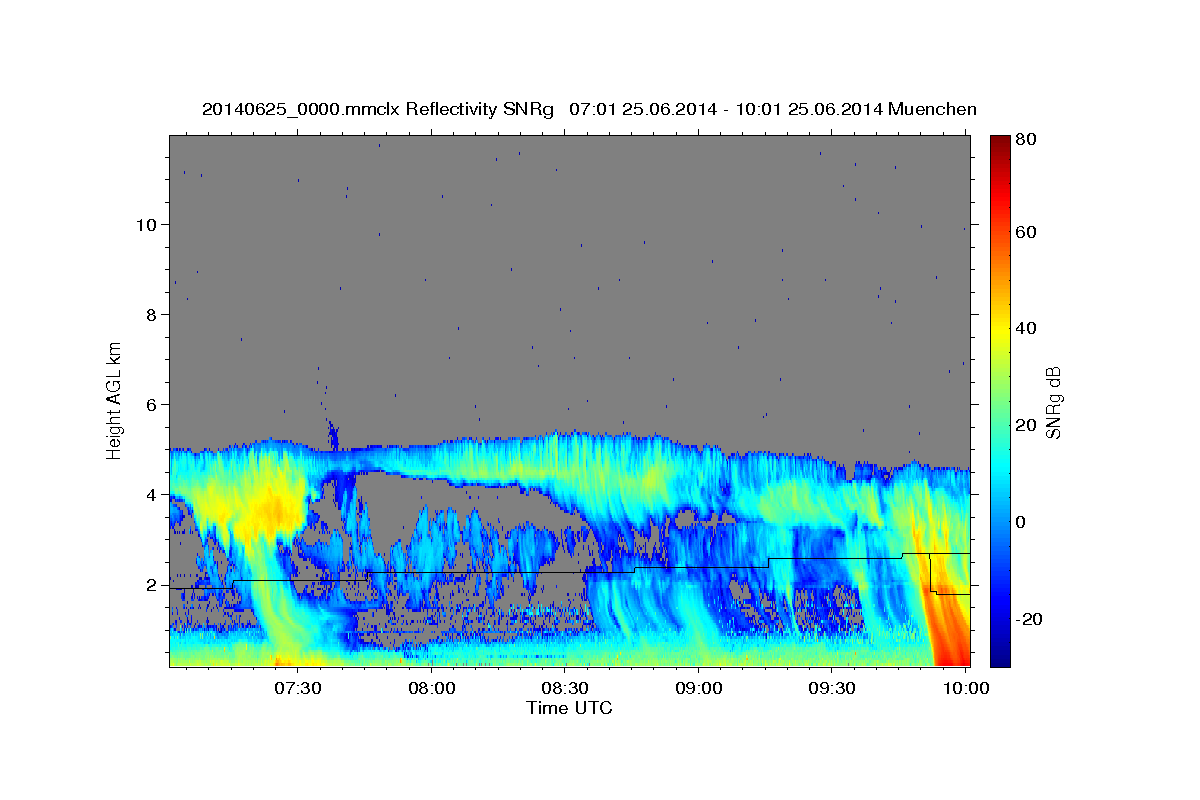Viewport: 1200px width, 800px height.
Task: Click the colorbar value 80
Action: point(1025,140)
